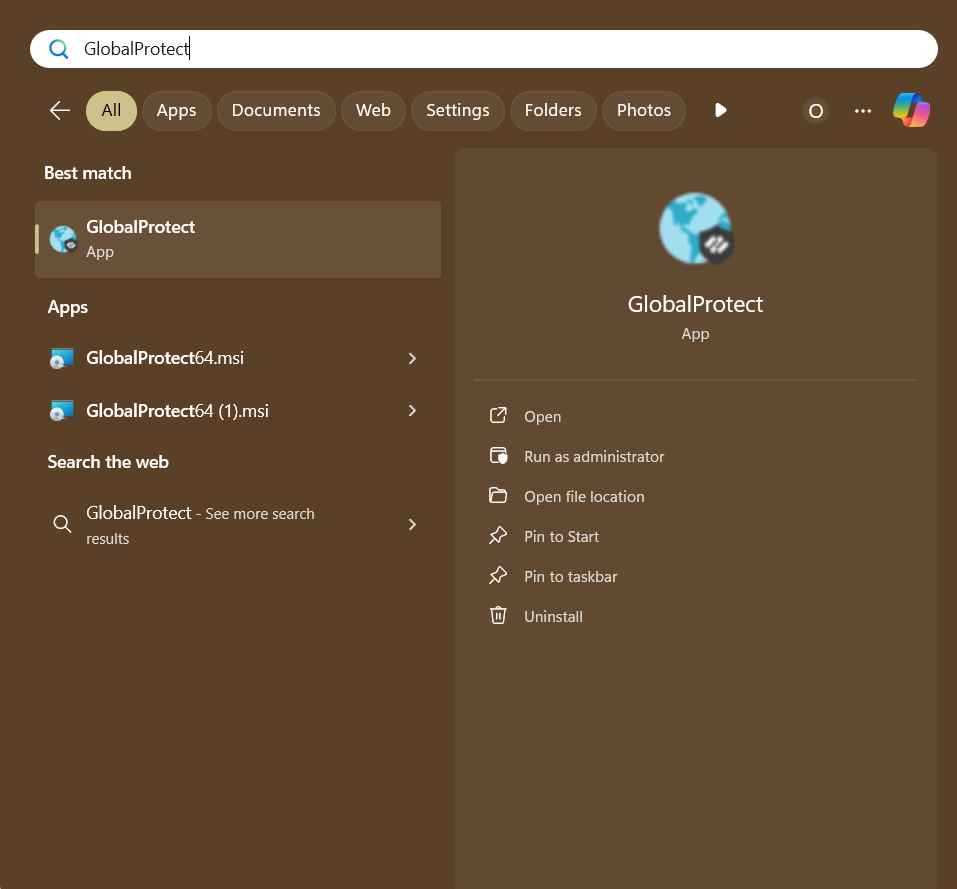Click the back arrow icon
Image resolution: width=957 pixels, height=889 pixels.
(x=60, y=110)
